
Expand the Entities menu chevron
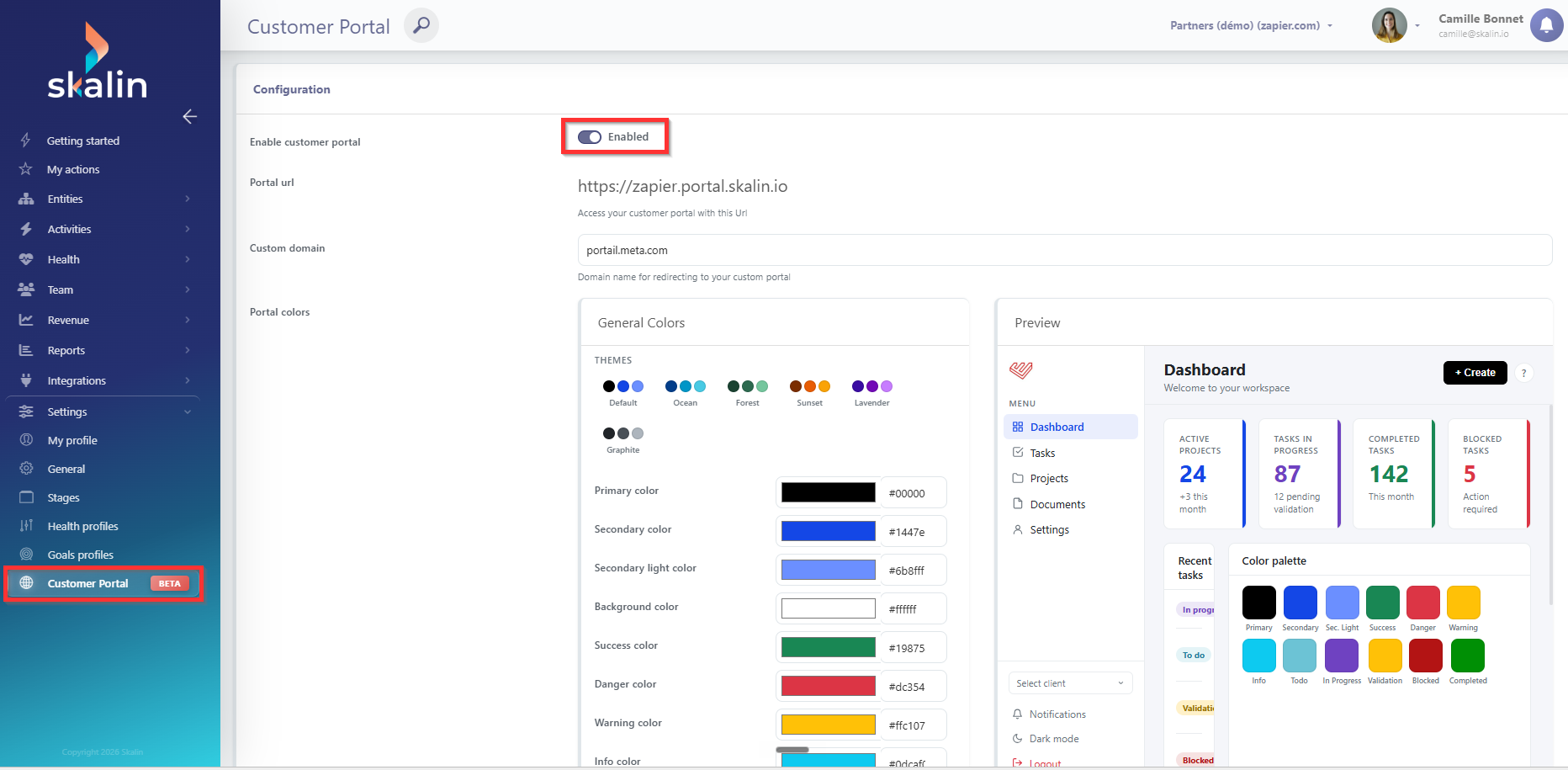pos(188,199)
